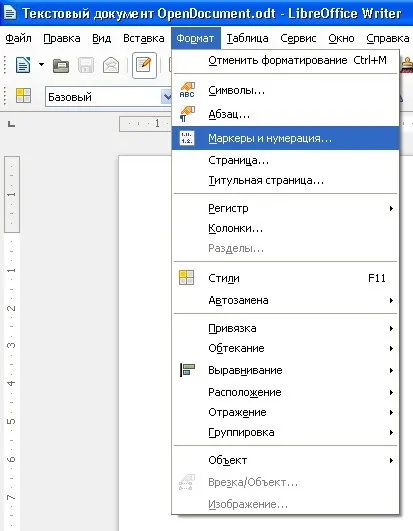The height and width of the screenshot is (531, 413).
Task: Open the New document dropdown arrow
Action: click(41, 64)
